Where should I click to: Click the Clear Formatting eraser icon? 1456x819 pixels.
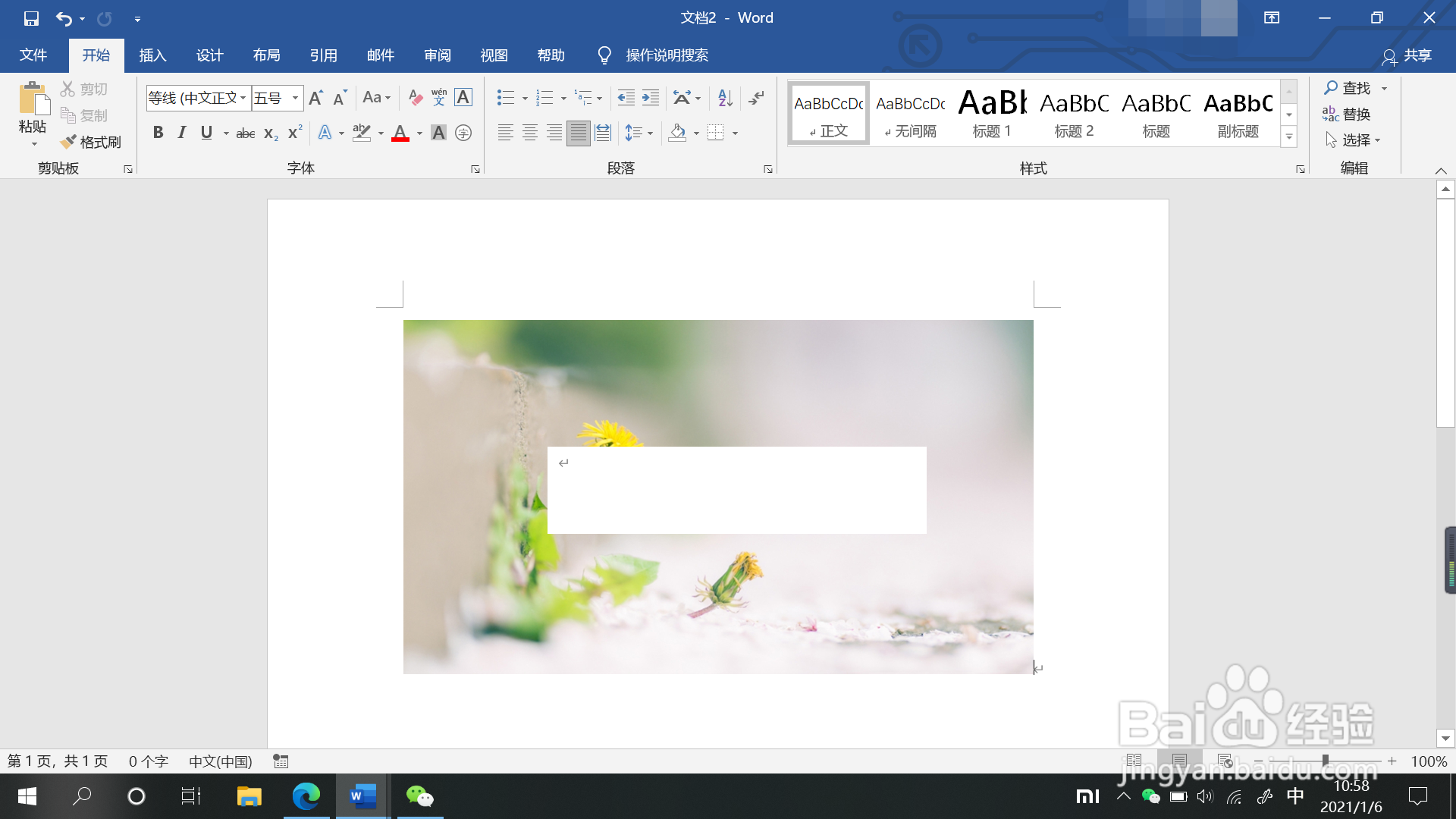tap(415, 98)
